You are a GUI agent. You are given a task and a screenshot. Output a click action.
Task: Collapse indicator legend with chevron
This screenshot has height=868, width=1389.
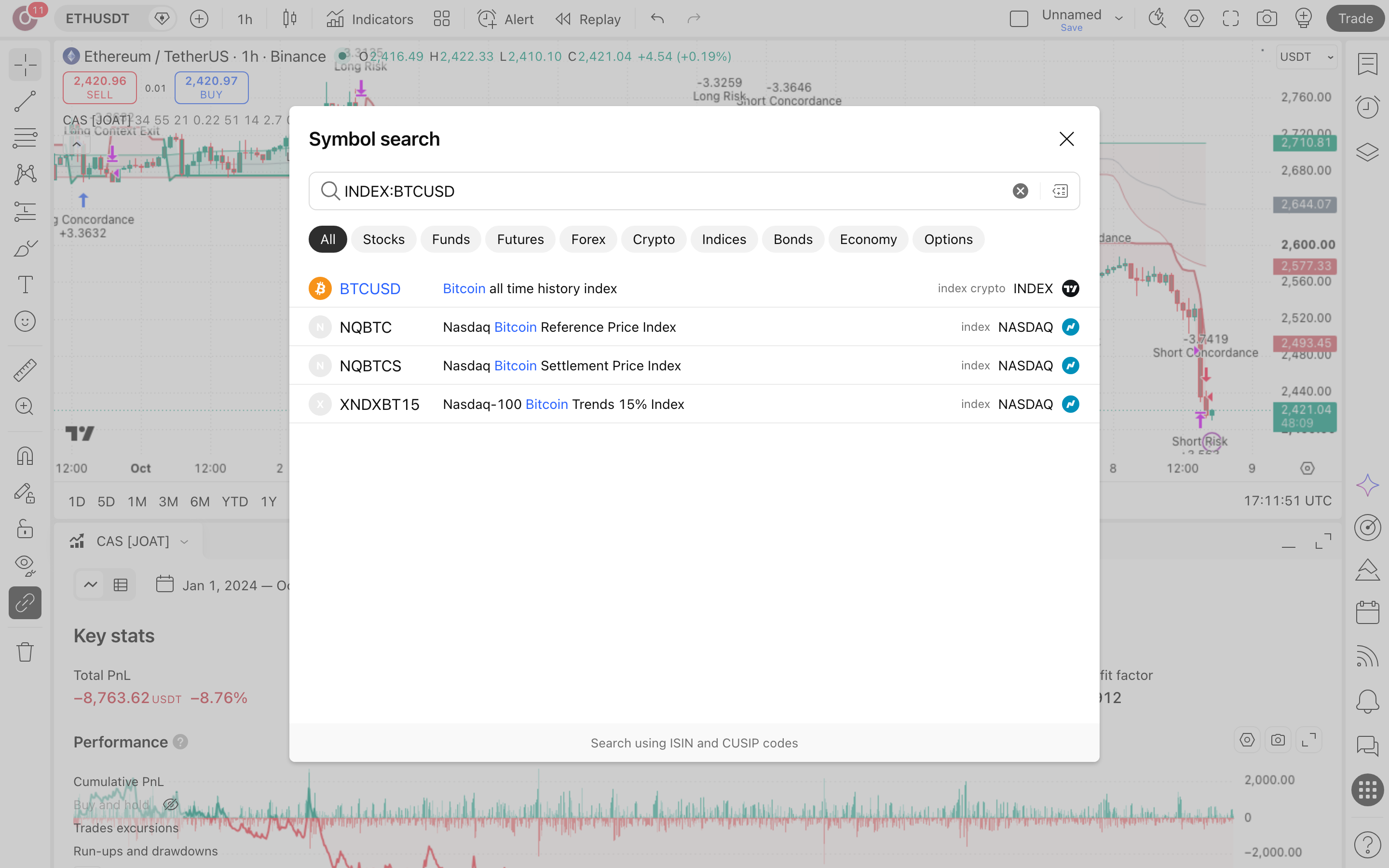pos(76,144)
